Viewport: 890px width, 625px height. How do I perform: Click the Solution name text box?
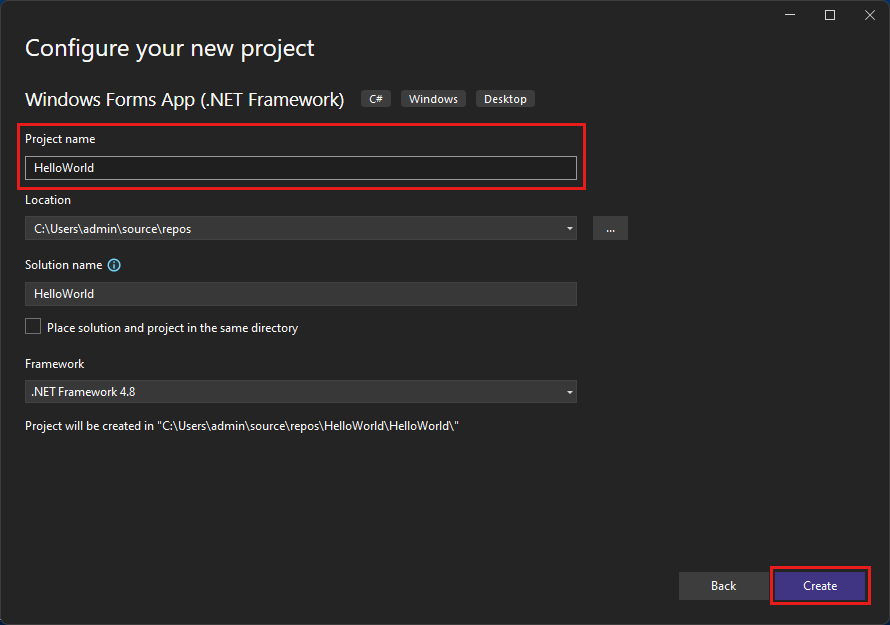pyautogui.click(x=300, y=293)
